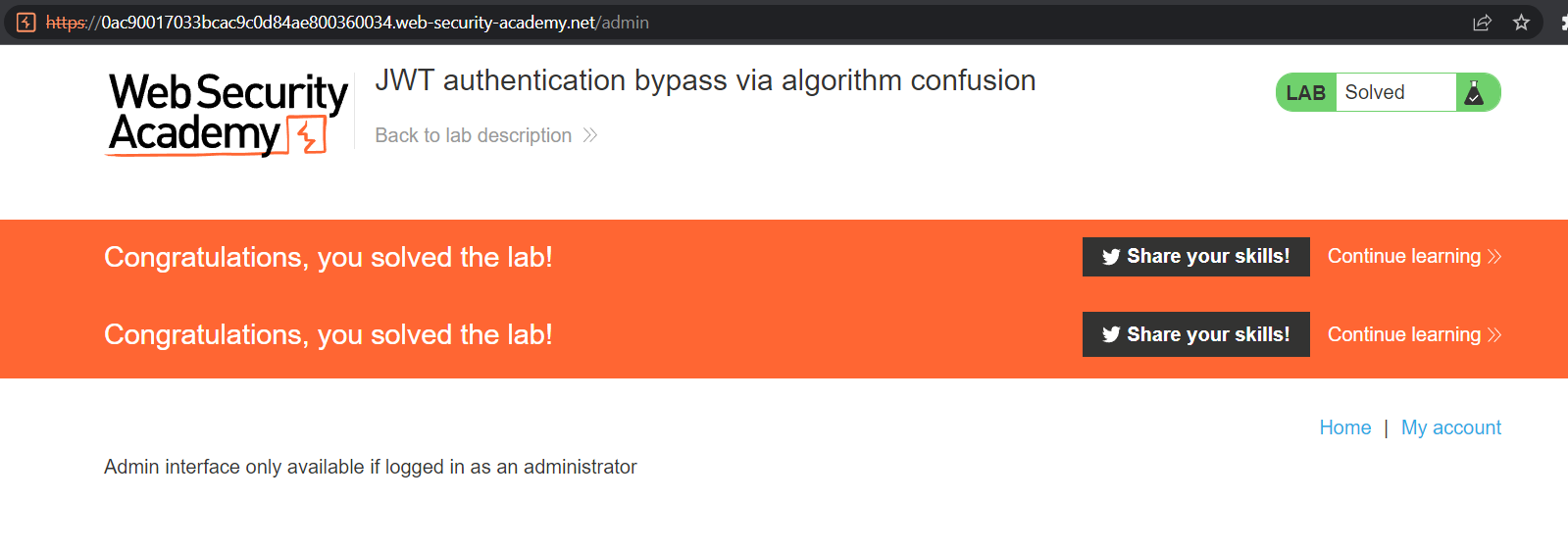Click Twitter bird icon in first Share button
The width and height of the screenshot is (1568, 552).
(1111, 257)
